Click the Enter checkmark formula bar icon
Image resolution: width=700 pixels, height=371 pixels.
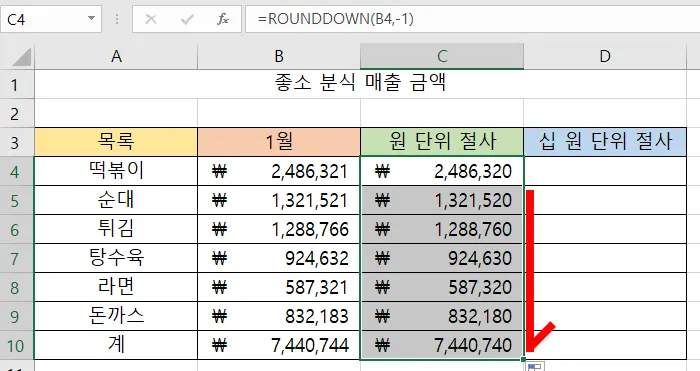[188, 19]
